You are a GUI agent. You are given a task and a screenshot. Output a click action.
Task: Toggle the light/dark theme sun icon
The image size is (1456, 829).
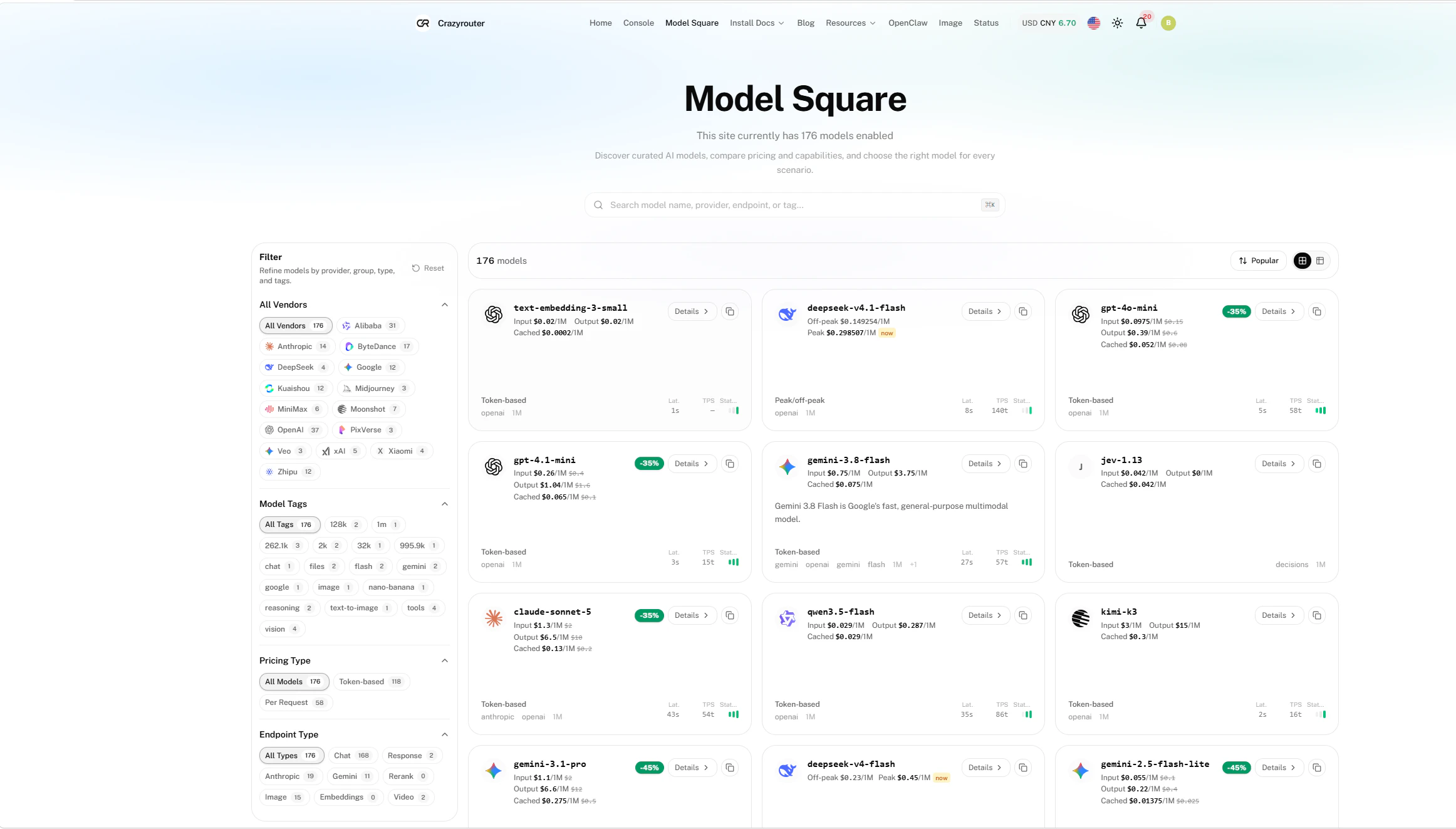click(x=1117, y=23)
